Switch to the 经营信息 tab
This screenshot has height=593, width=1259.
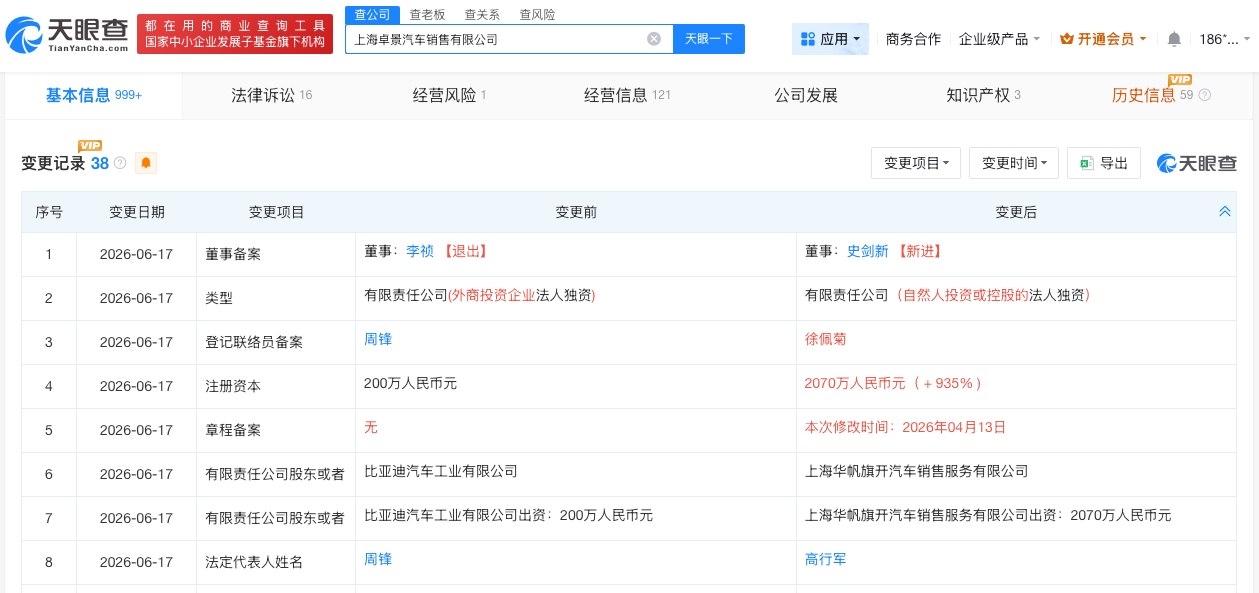[627, 95]
